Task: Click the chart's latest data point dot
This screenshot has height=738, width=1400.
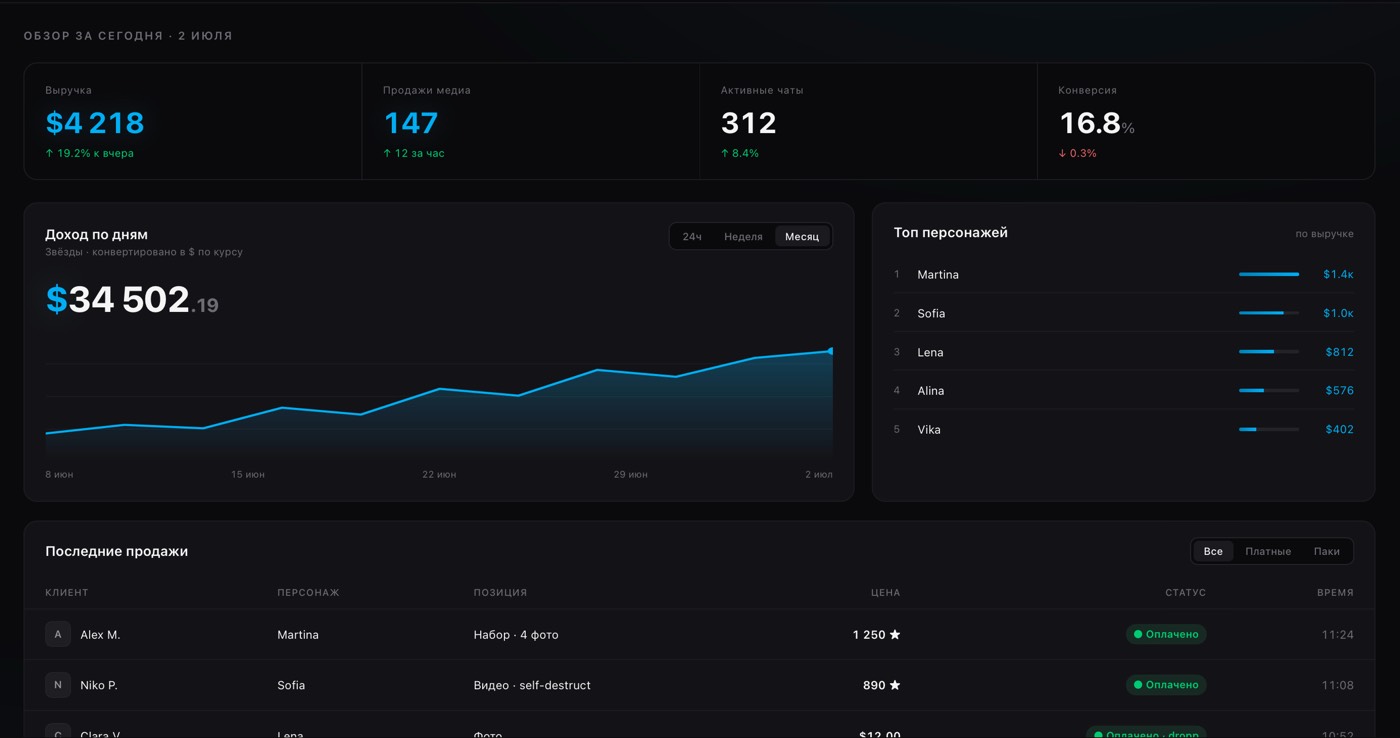Action: click(x=831, y=351)
